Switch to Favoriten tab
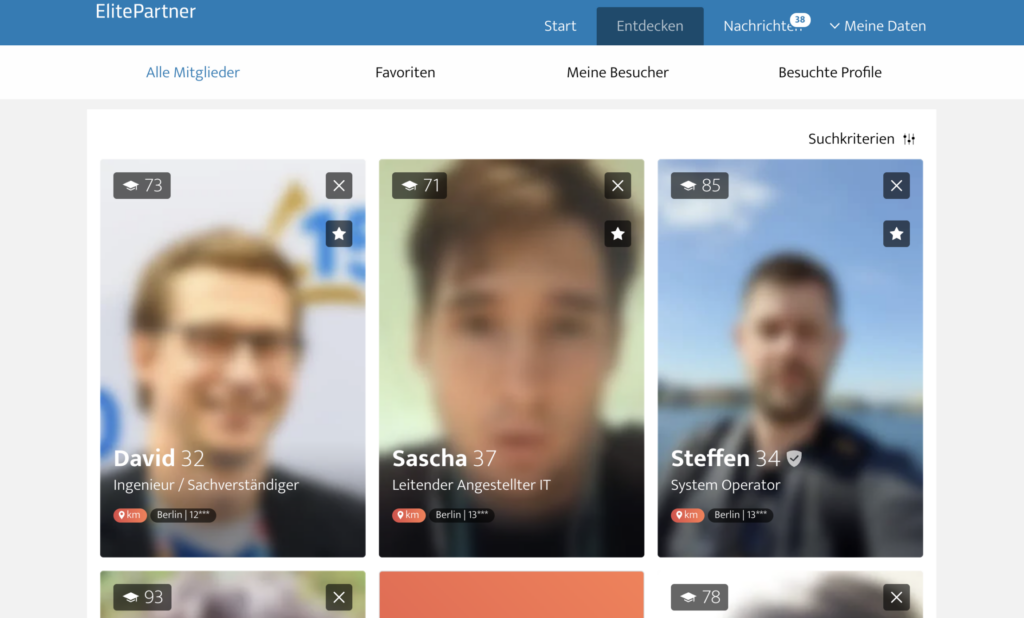Viewport: 1024px width, 618px height. (x=405, y=73)
